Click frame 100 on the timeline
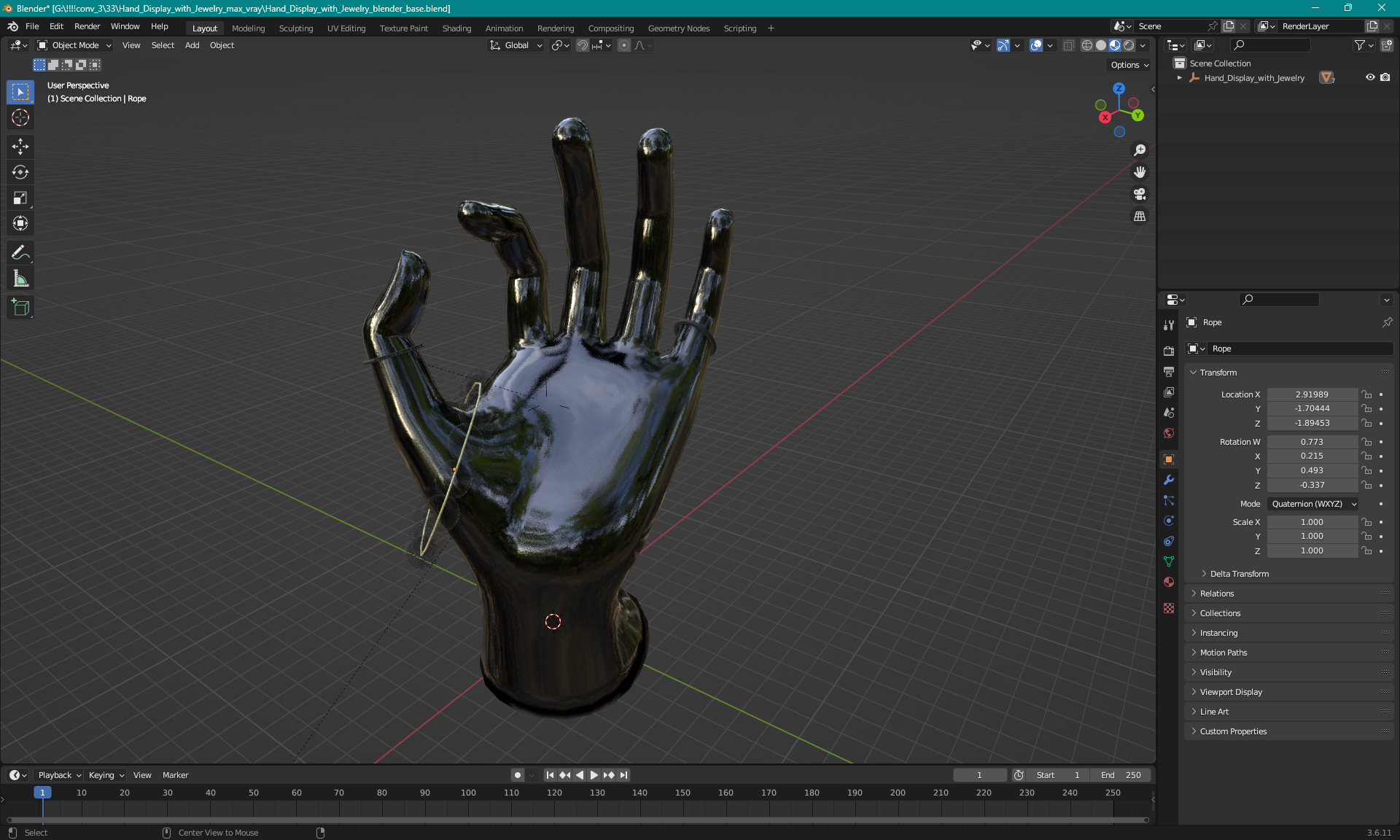The width and height of the screenshot is (1400, 840). point(468,793)
